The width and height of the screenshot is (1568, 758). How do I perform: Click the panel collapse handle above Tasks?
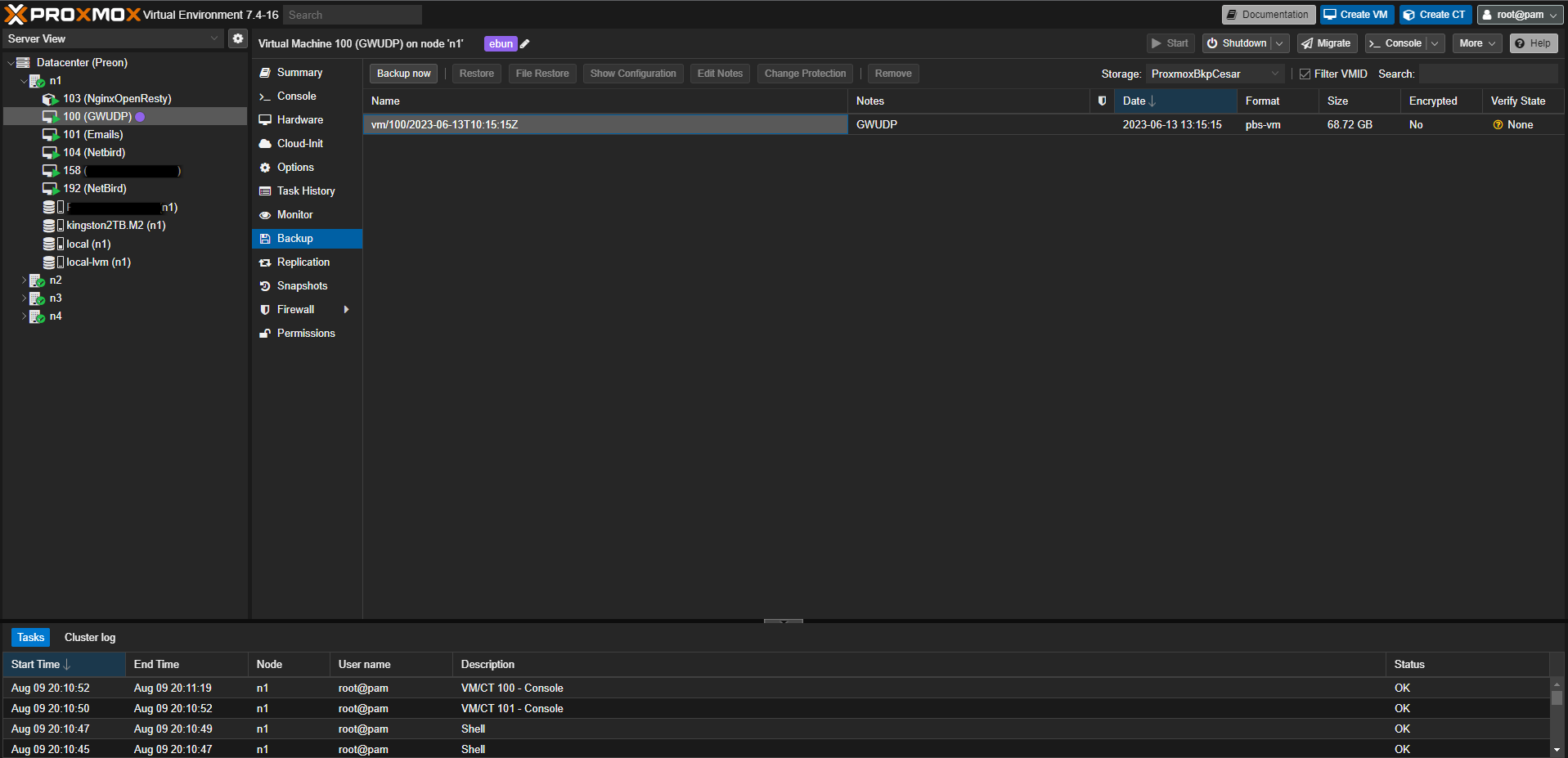point(784,621)
